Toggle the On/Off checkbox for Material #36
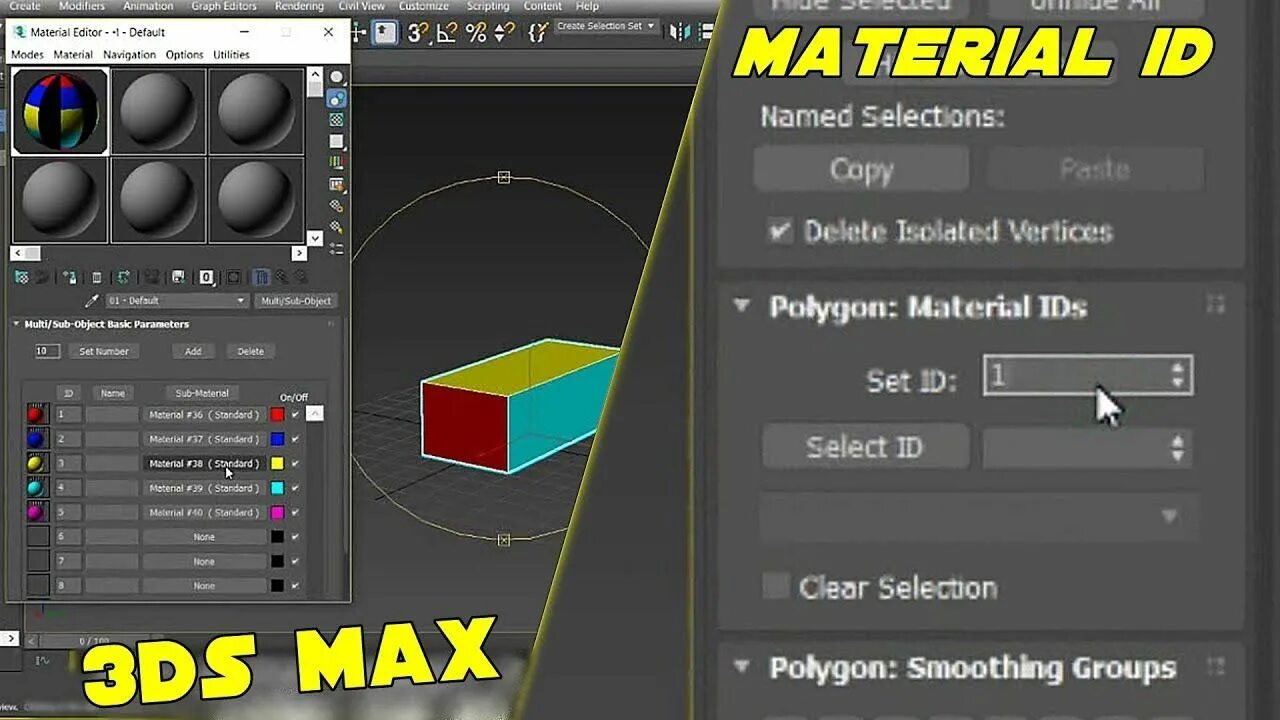The image size is (1280, 720). [293, 414]
